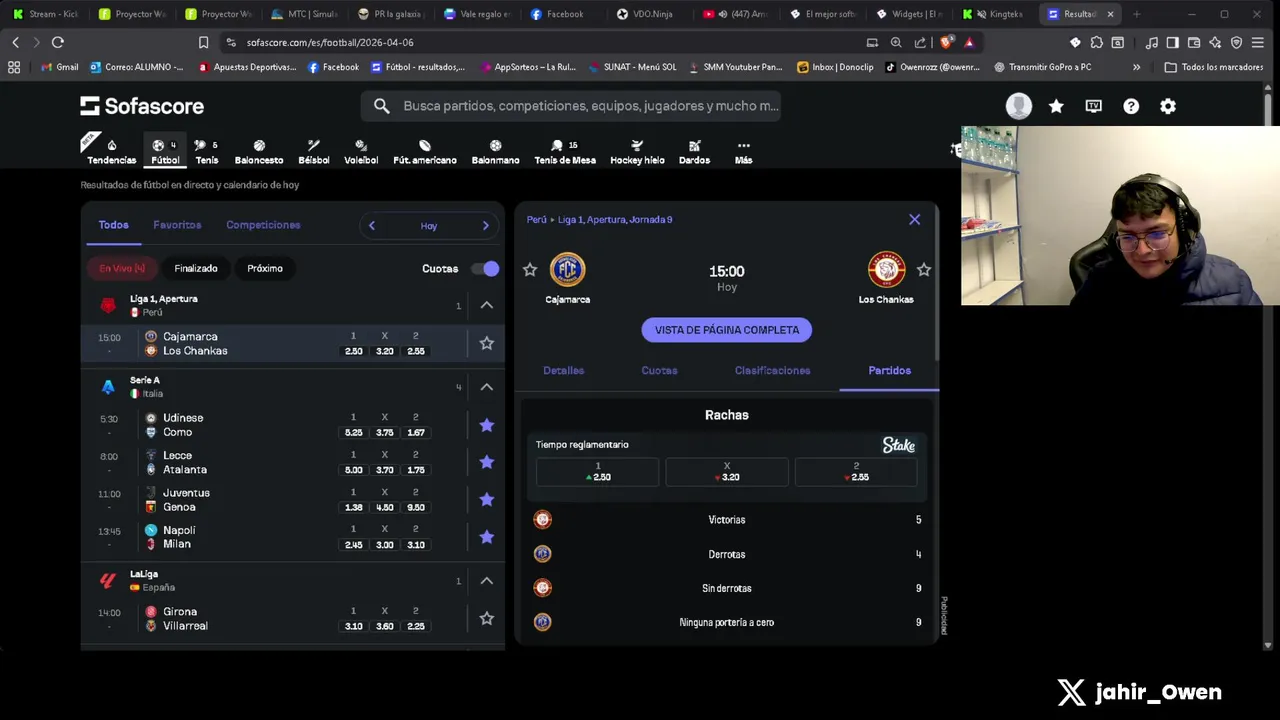Toggle the Cuotas odds switch
Image resolution: width=1280 pixels, height=720 pixels.
click(x=485, y=268)
